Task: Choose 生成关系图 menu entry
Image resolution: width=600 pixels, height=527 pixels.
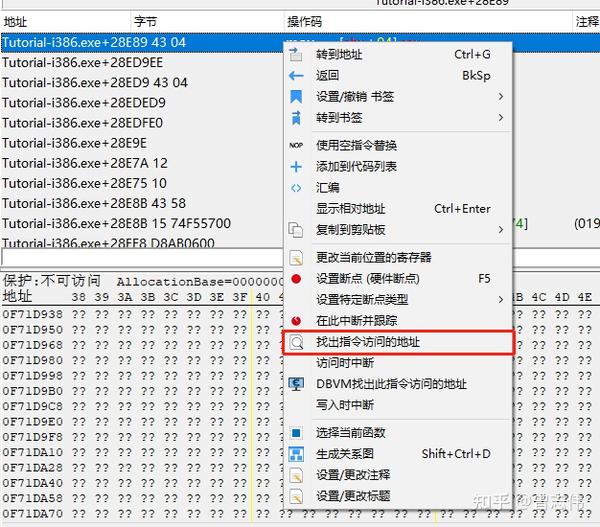Action: click(398, 454)
